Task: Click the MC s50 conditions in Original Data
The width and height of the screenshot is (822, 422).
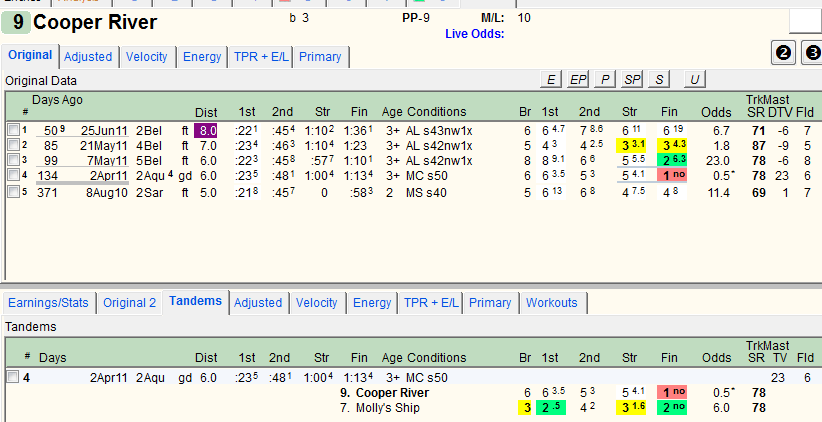Action: (x=426, y=176)
